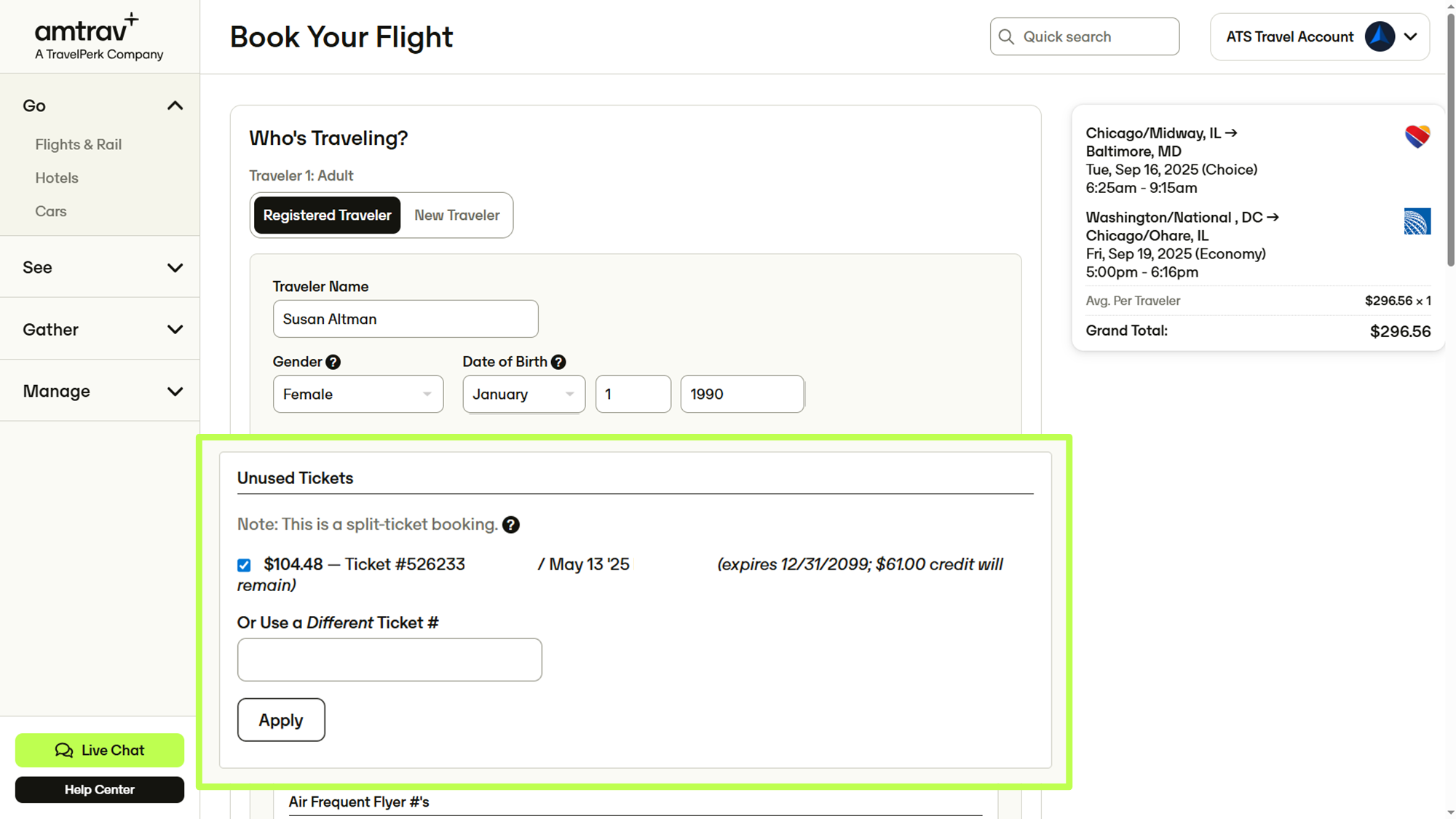This screenshot has height=819, width=1456.
Task: Click the Air Frequent Flyer #'s heading
Action: tap(359, 802)
